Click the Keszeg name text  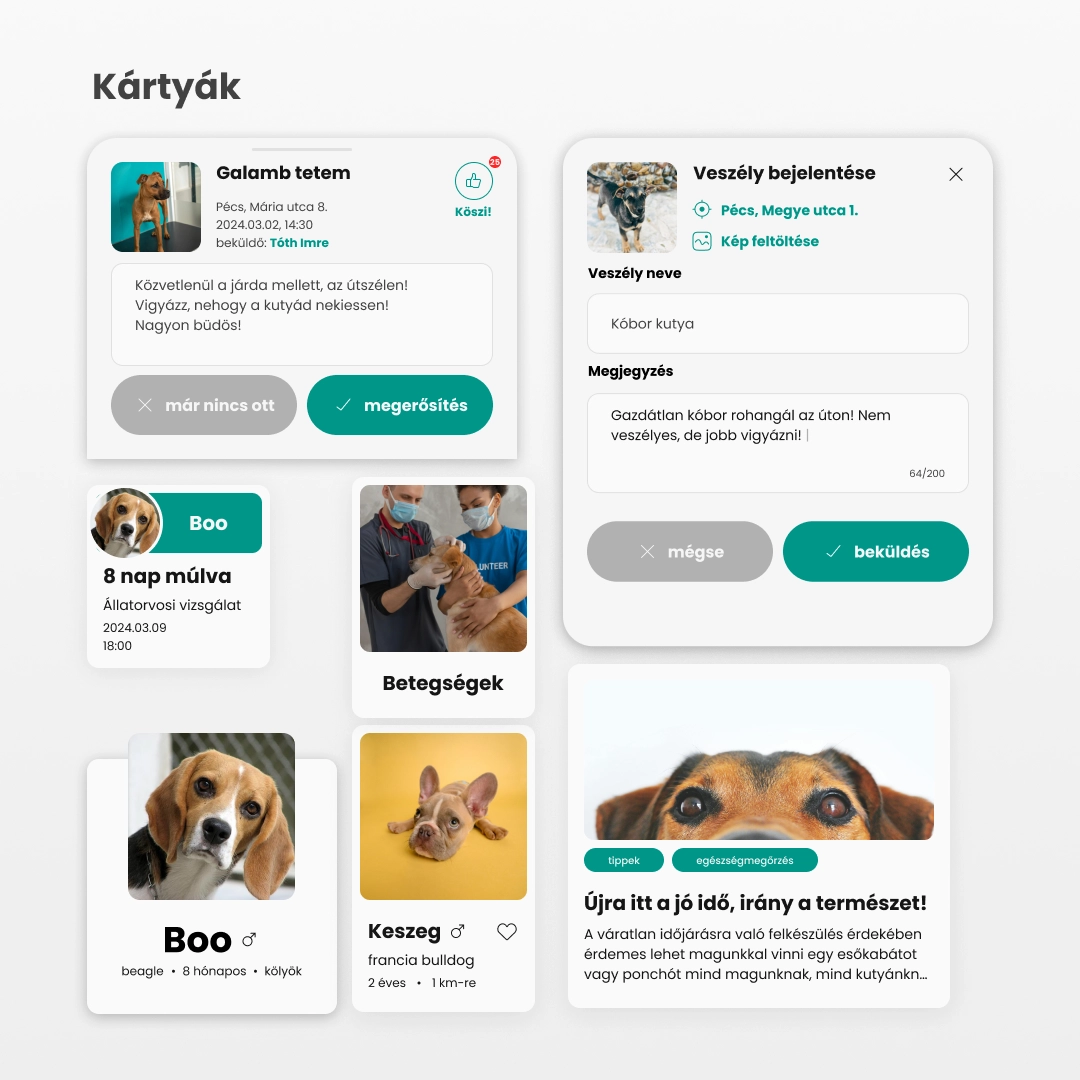coord(404,931)
